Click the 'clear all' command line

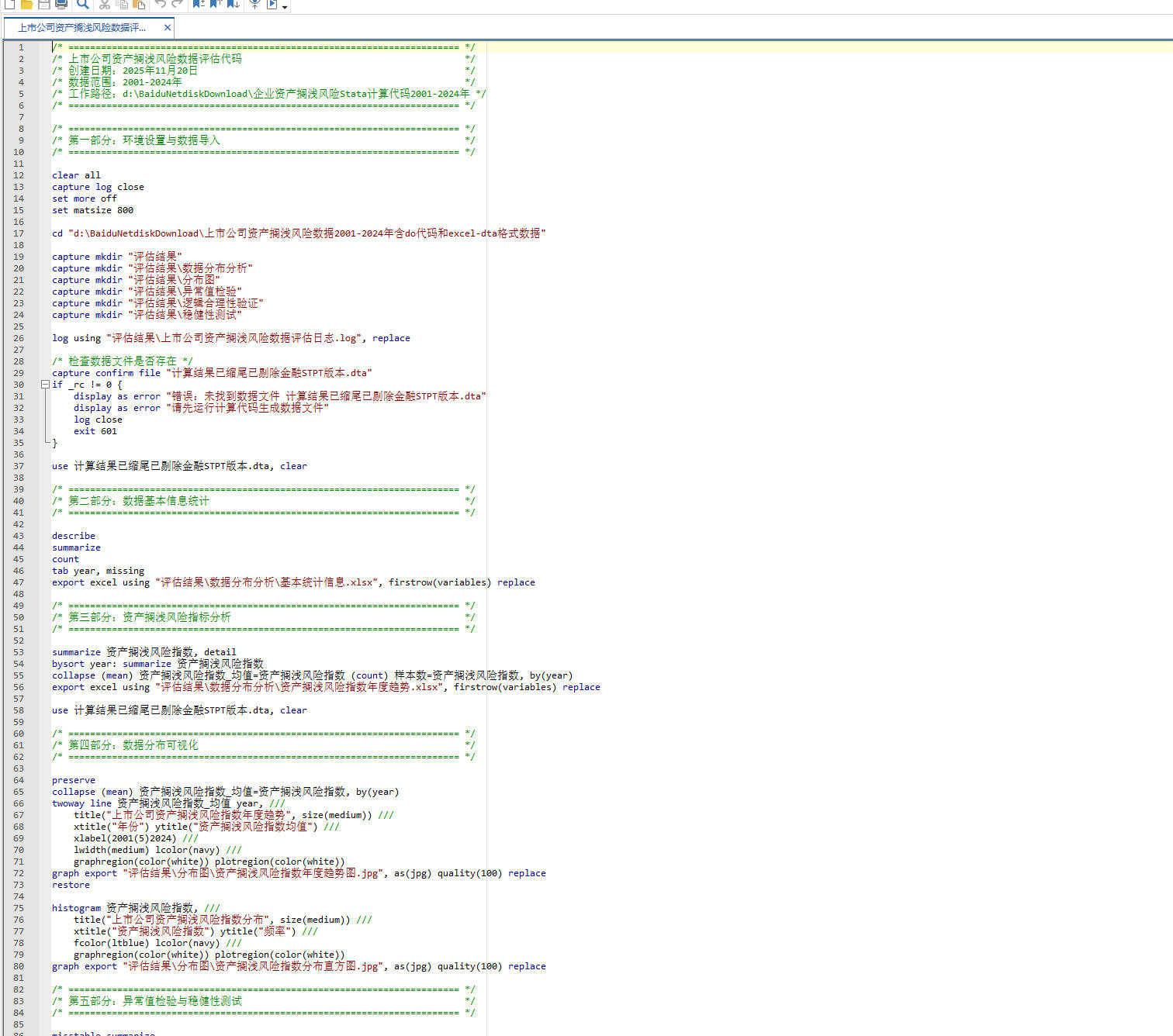(76, 175)
